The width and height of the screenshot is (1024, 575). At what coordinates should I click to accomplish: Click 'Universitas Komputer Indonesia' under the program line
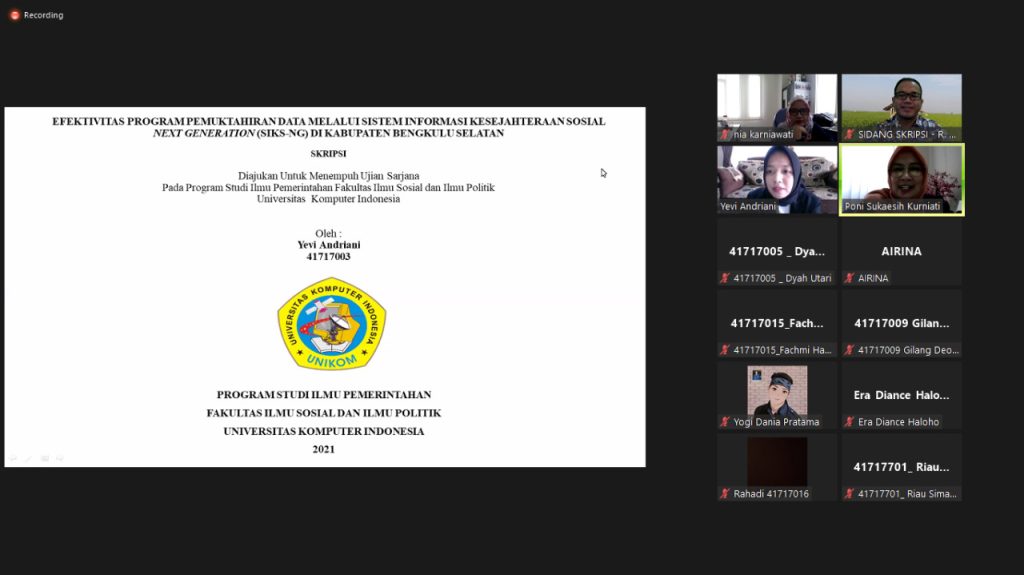pyautogui.click(x=328, y=199)
